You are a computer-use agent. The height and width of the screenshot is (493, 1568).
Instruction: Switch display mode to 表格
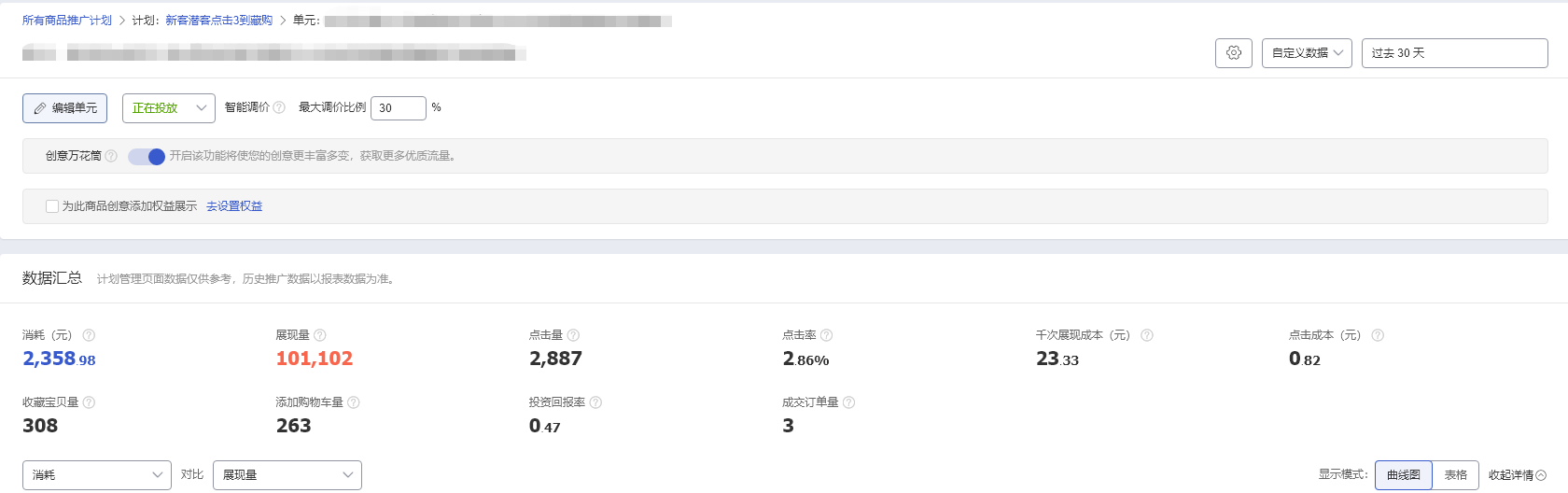1455,475
